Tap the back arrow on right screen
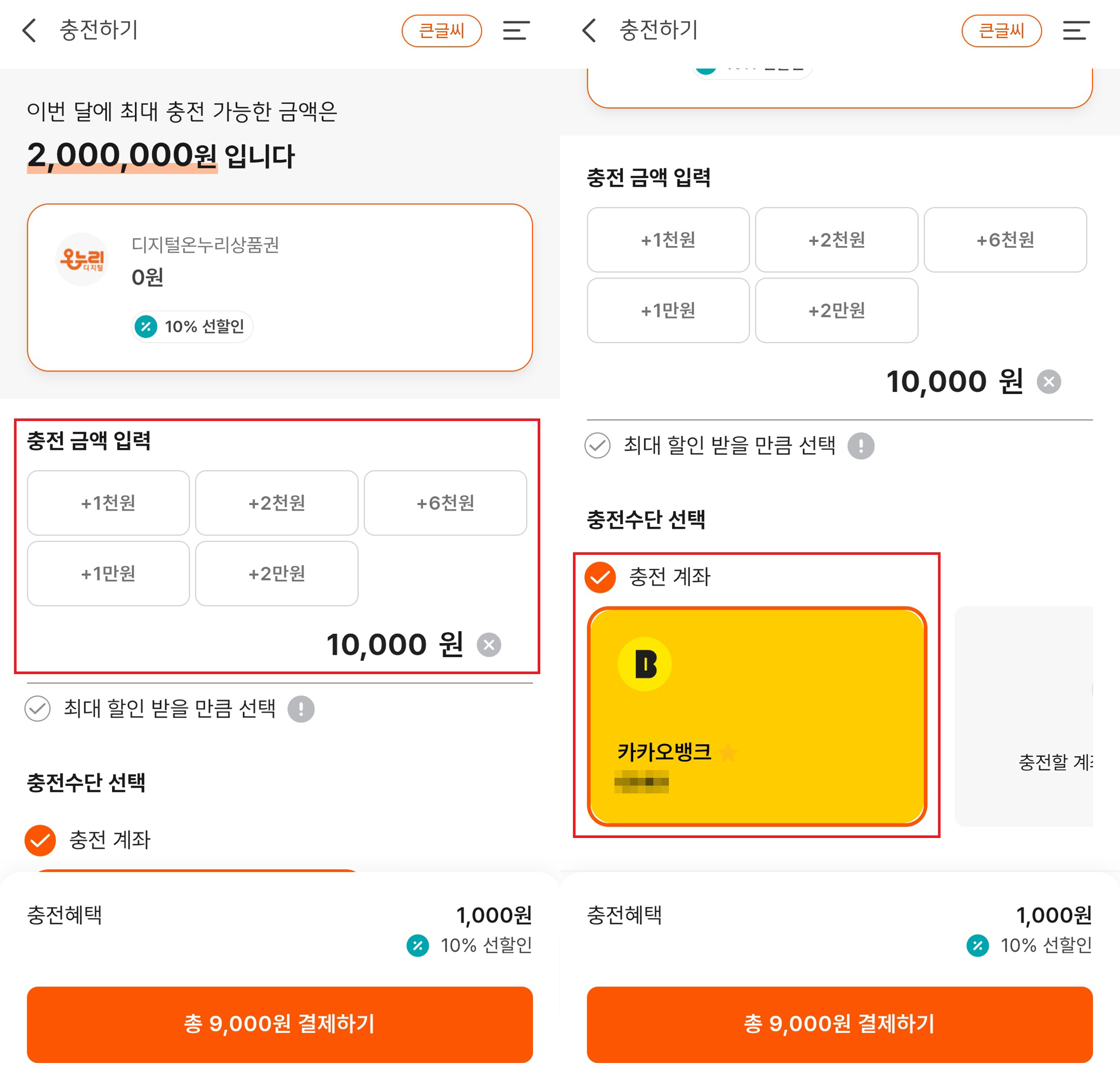The height and width of the screenshot is (1089, 1120). coord(589,30)
